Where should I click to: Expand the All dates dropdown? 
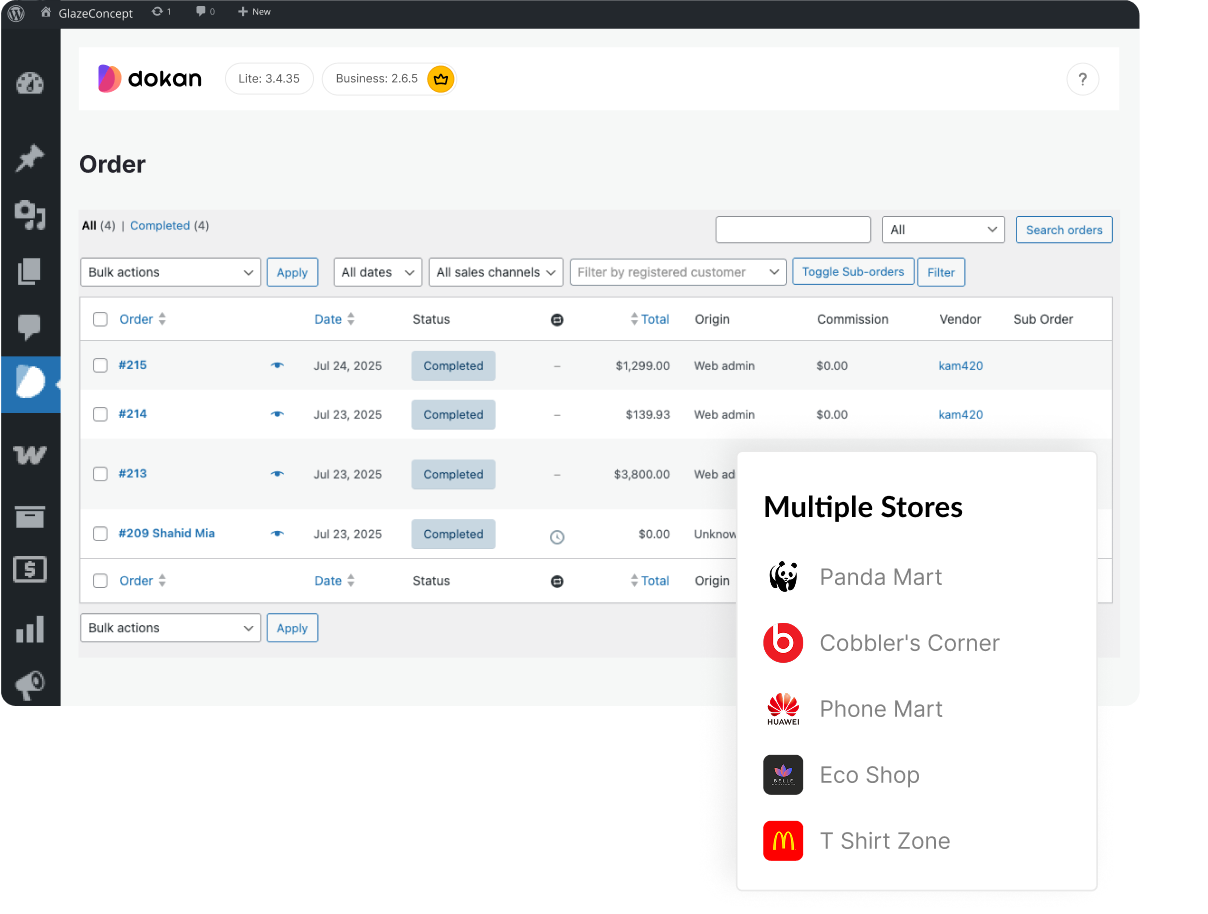pos(377,272)
